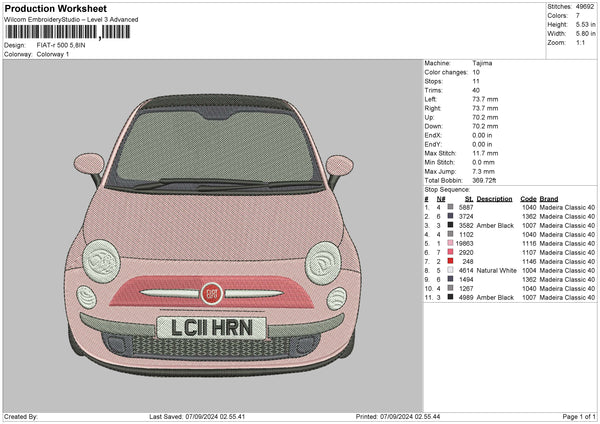Click the Stitches count value 49692

point(584,6)
